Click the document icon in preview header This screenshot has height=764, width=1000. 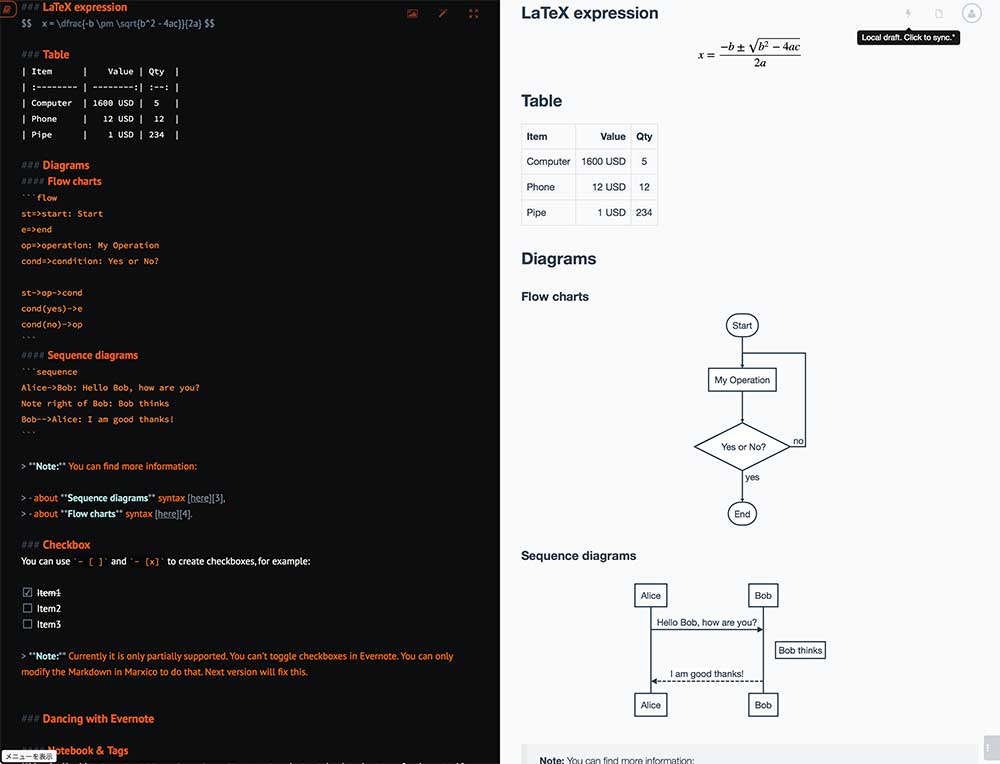[x=939, y=14]
